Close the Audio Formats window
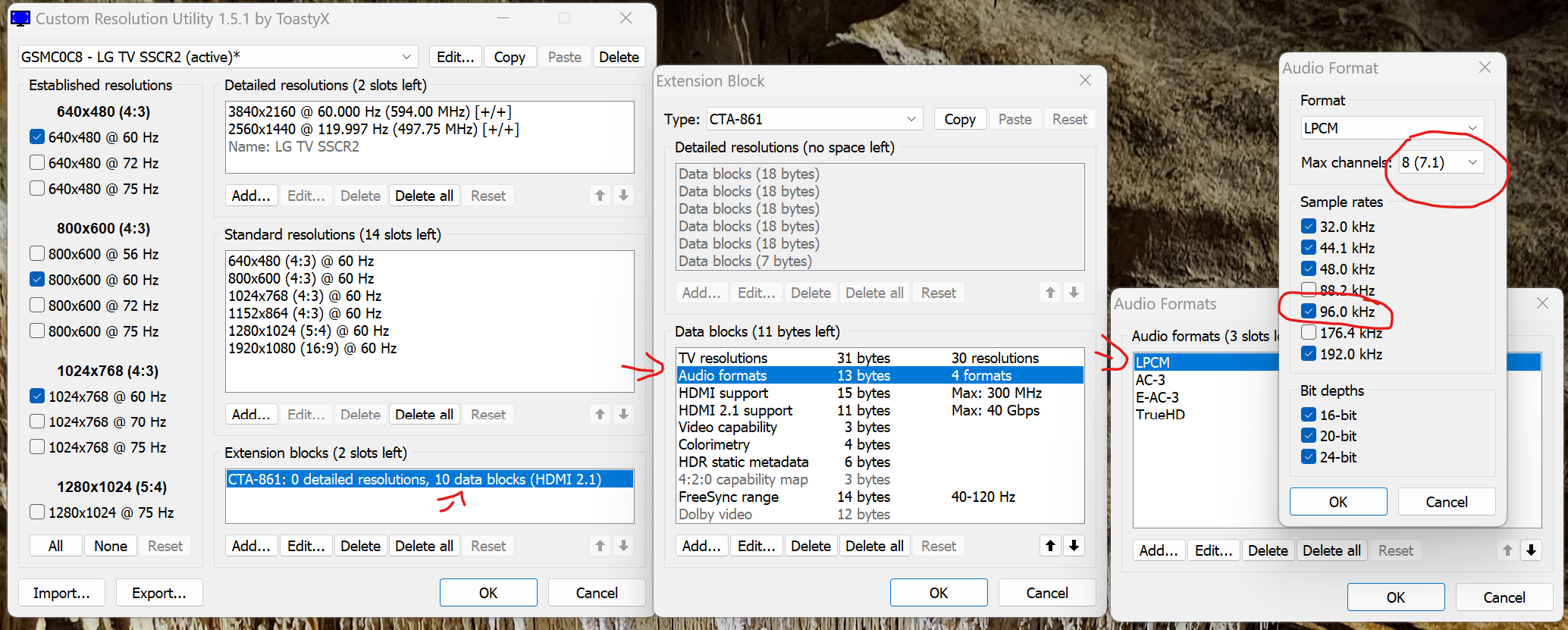Image resolution: width=1568 pixels, height=630 pixels. (x=1542, y=303)
